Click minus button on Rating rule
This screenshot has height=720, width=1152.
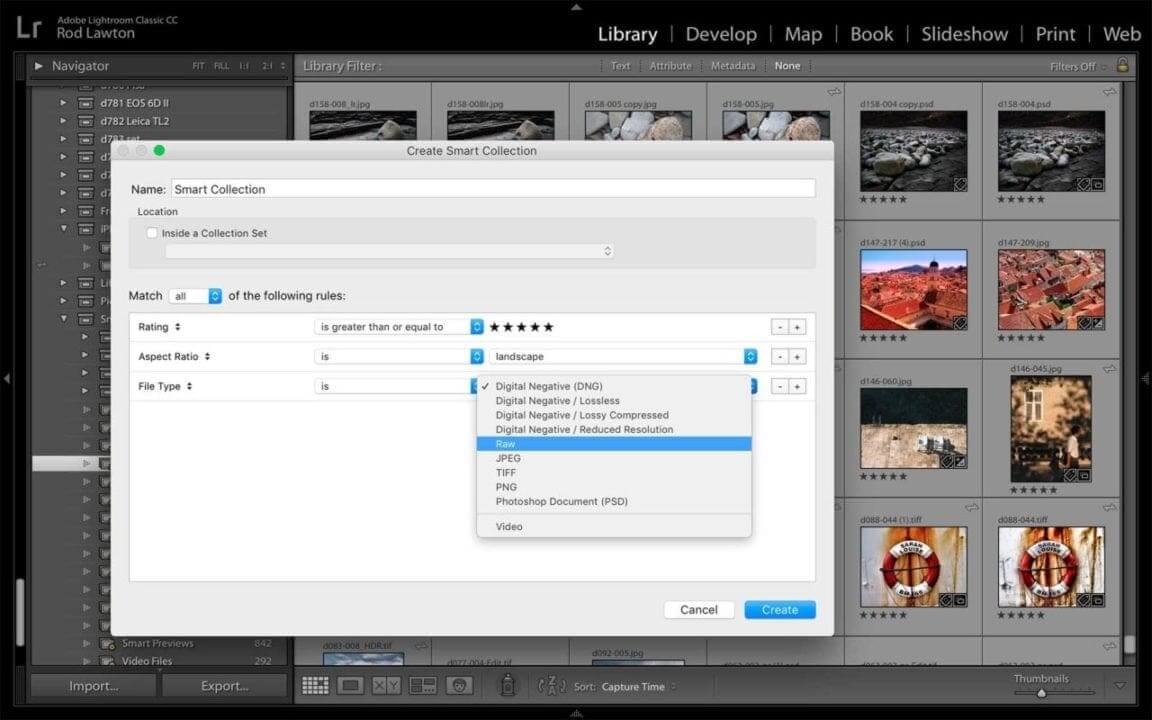click(780, 327)
